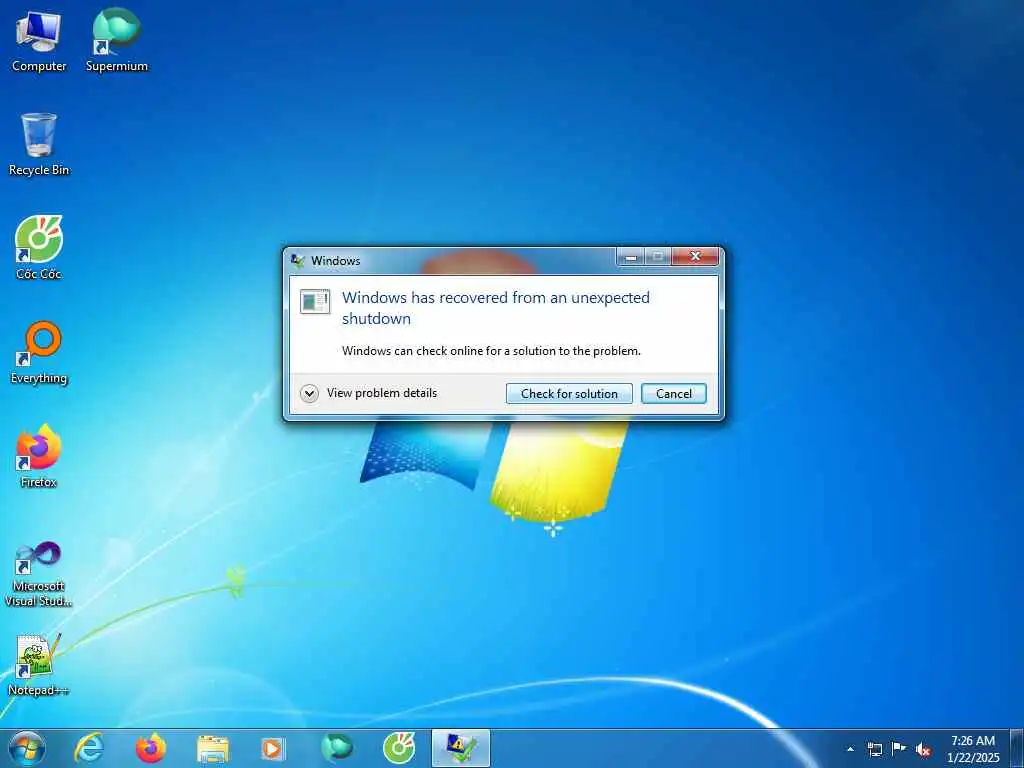This screenshot has height=768, width=1024.
Task: Open the Action Center flag icon
Action: pos(899,749)
